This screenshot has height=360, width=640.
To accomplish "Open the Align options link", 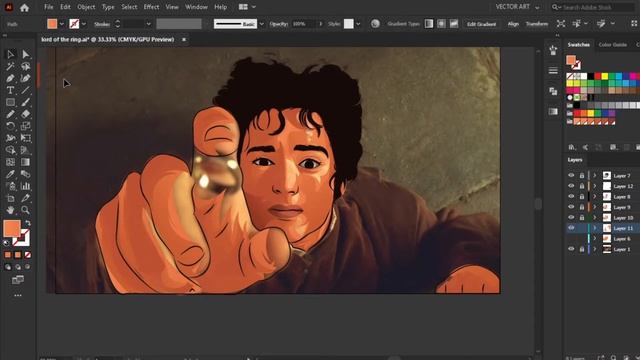I will pos(513,24).
